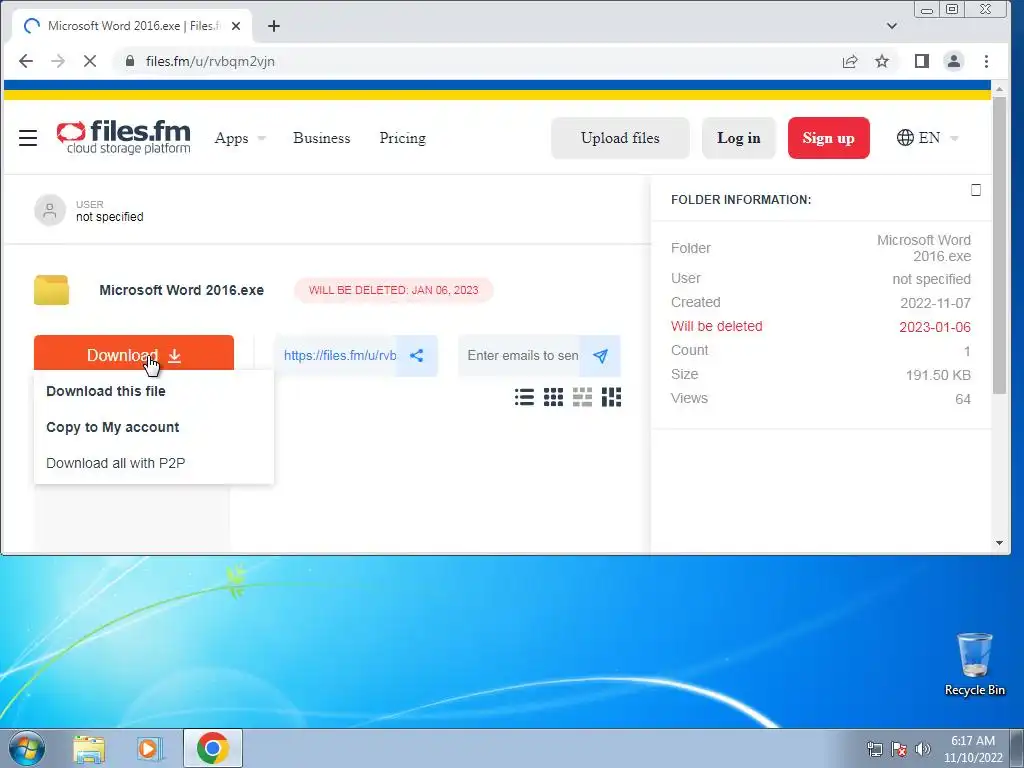This screenshot has width=1024, height=768.
Task: Open the Recycle Bin on desktop
Action: 974,664
